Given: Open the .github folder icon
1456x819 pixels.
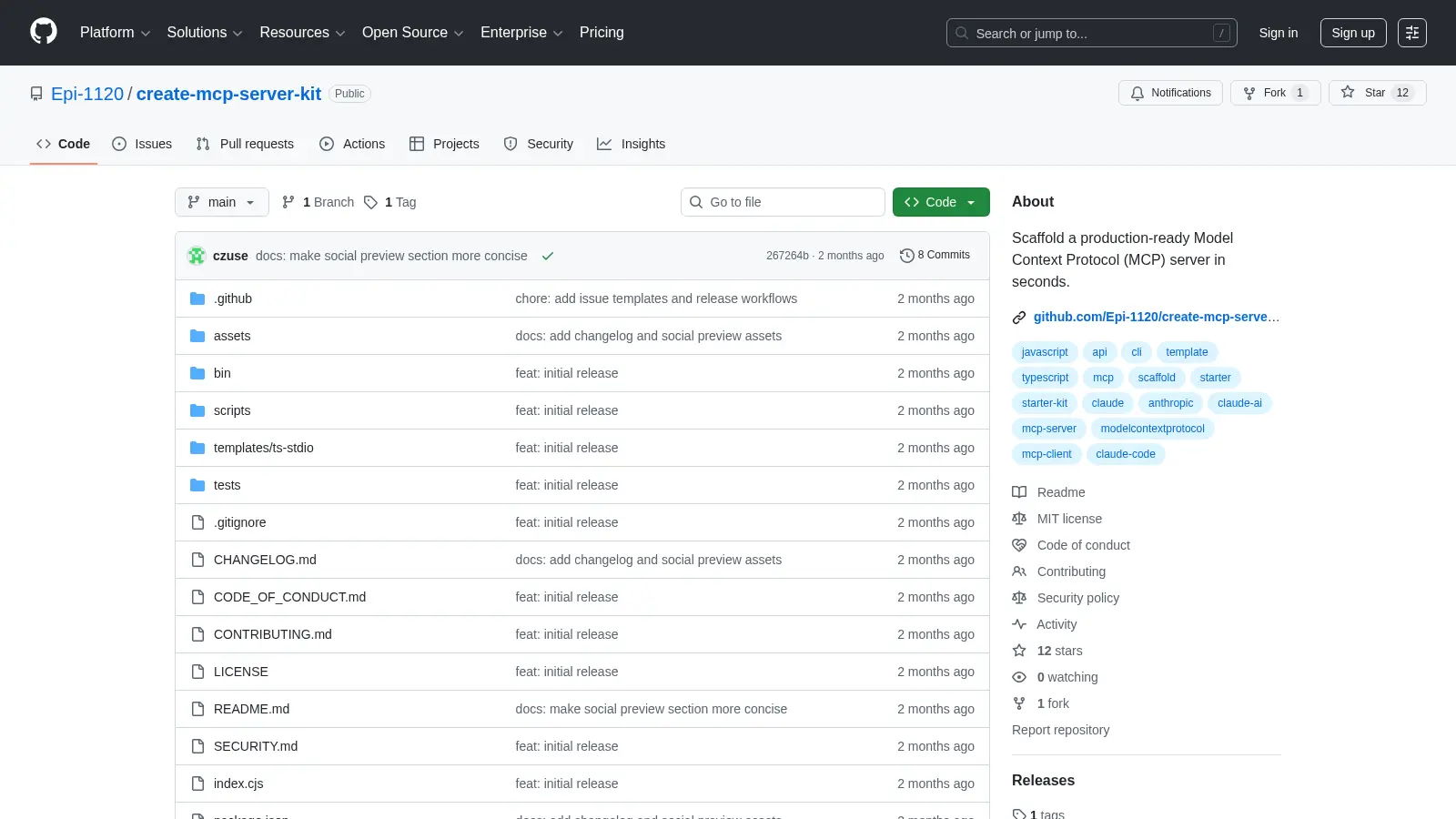Looking at the screenshot, I should click(x=197, y=298).
